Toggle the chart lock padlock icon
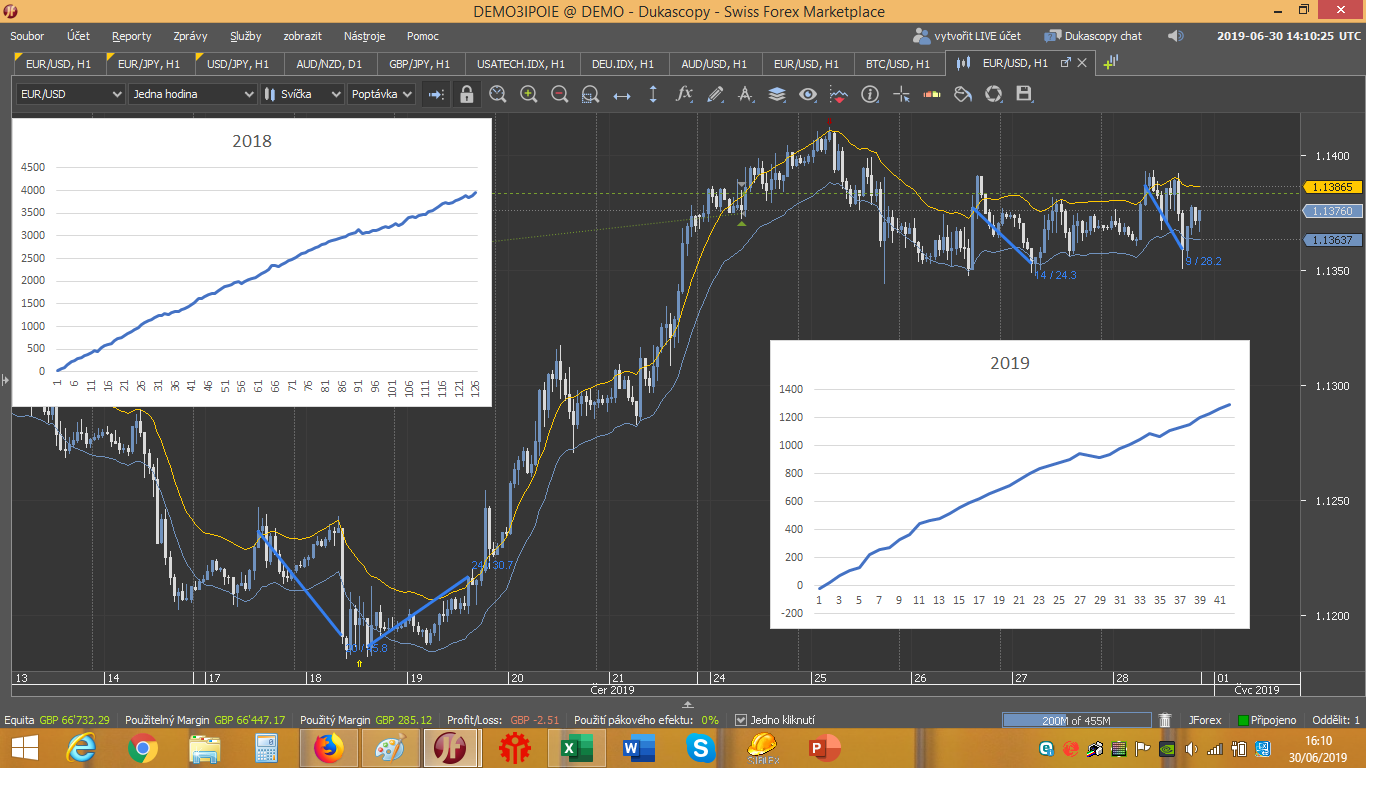 point(466,94)
